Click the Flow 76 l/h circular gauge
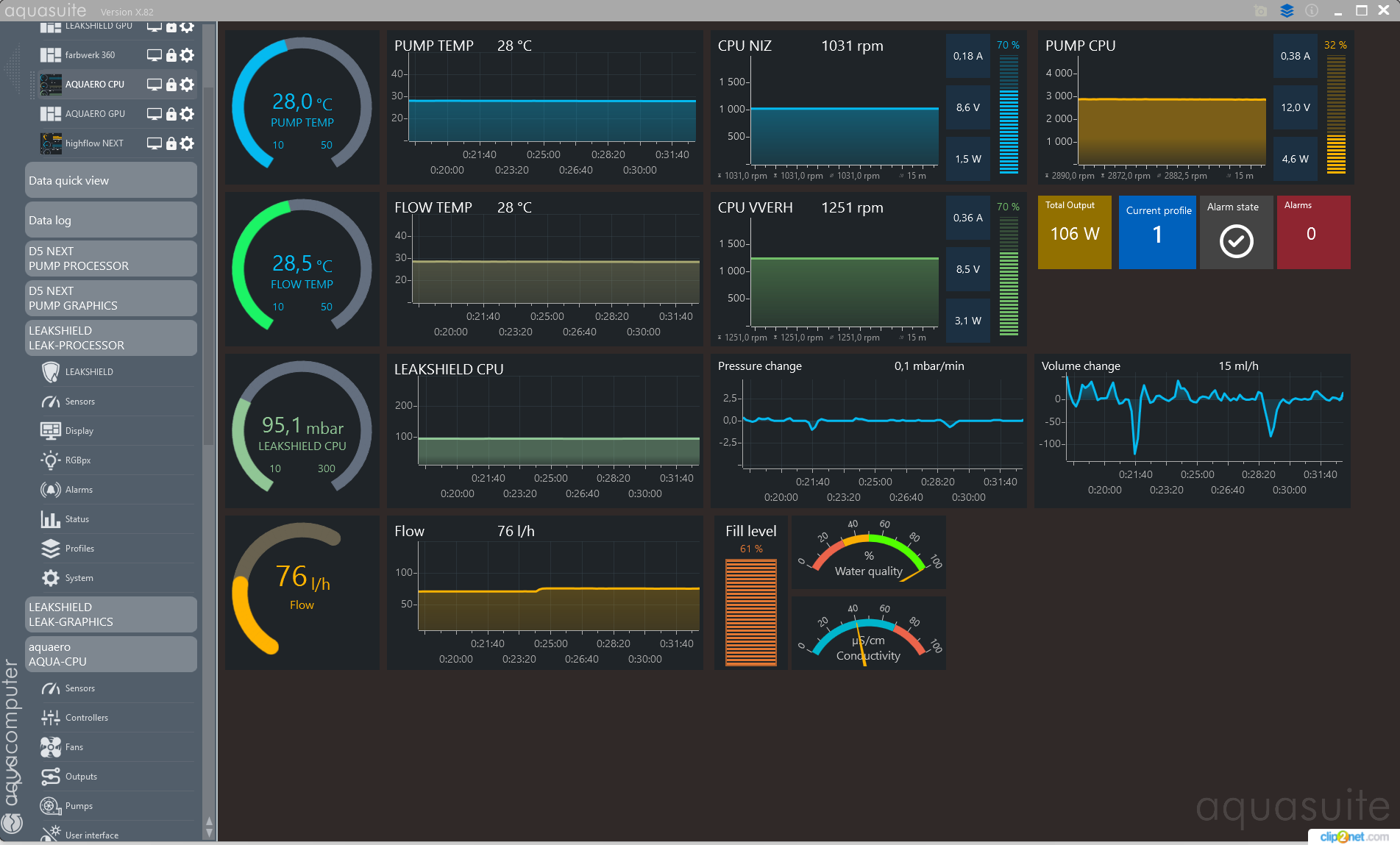 click(302, 593)
